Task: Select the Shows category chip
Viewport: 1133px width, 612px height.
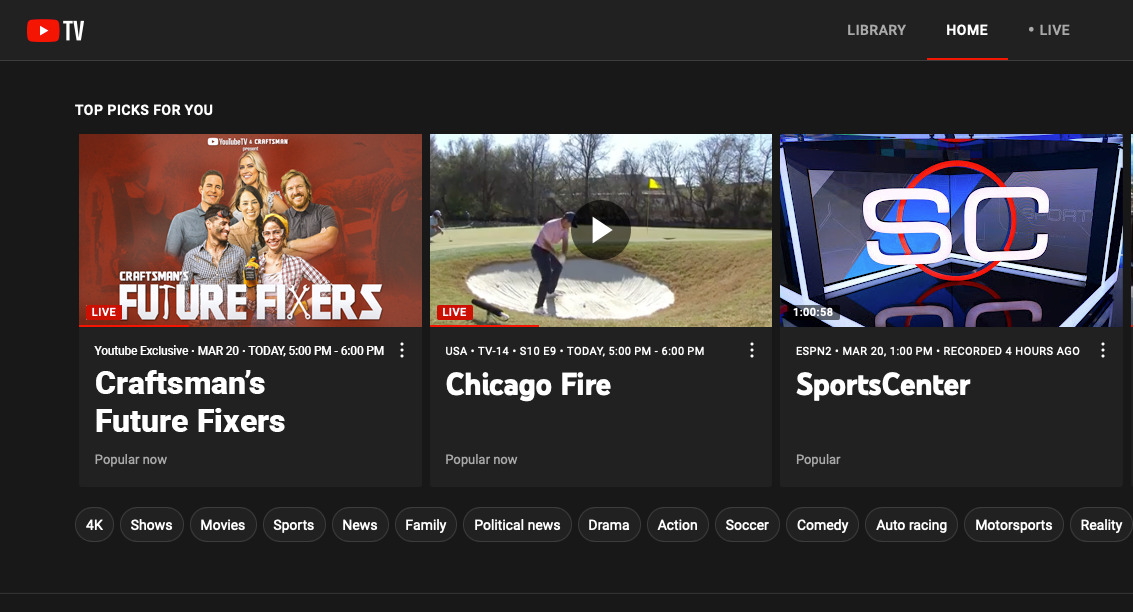Action: 152,525
